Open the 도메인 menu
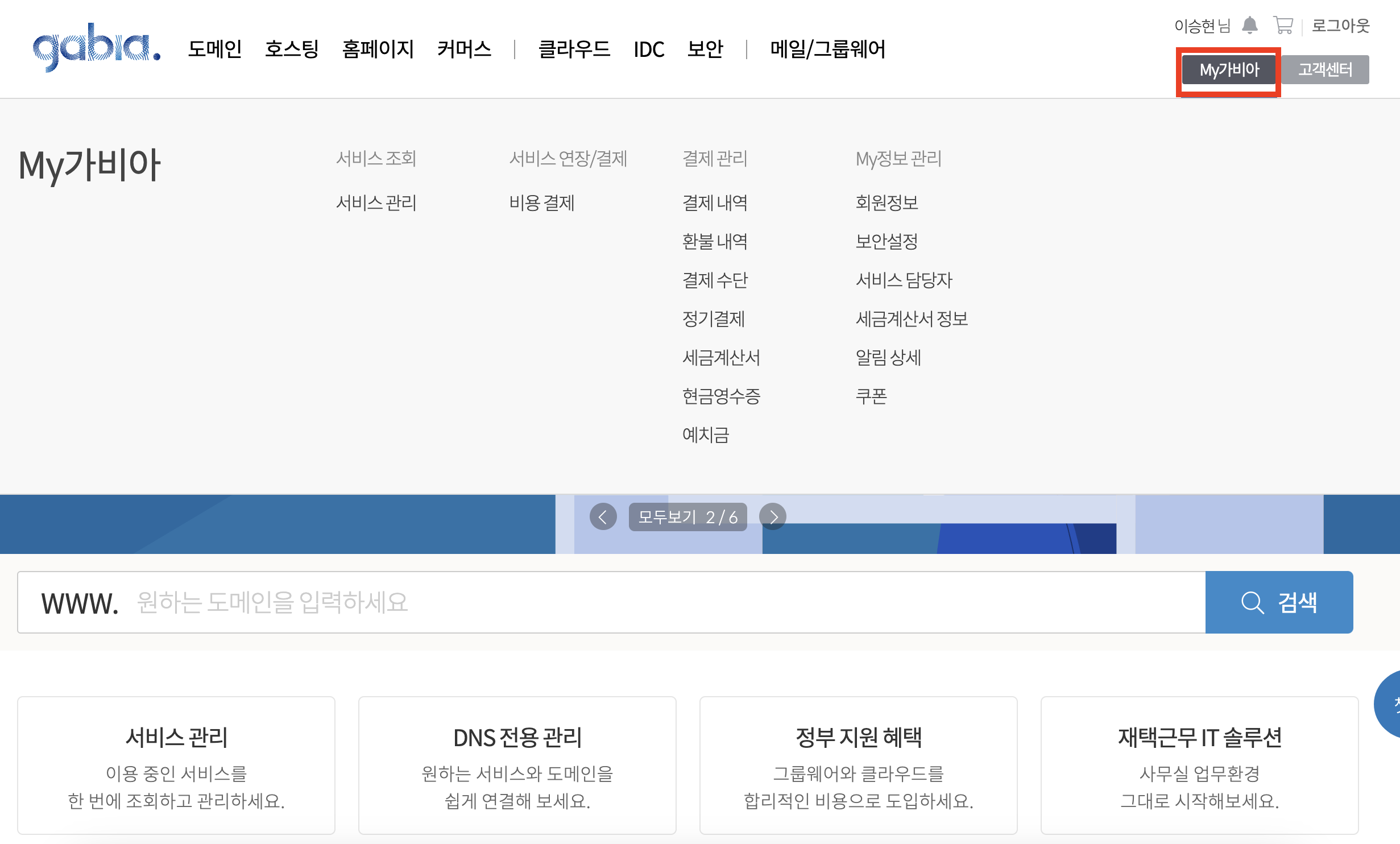 tap(214, 49)
